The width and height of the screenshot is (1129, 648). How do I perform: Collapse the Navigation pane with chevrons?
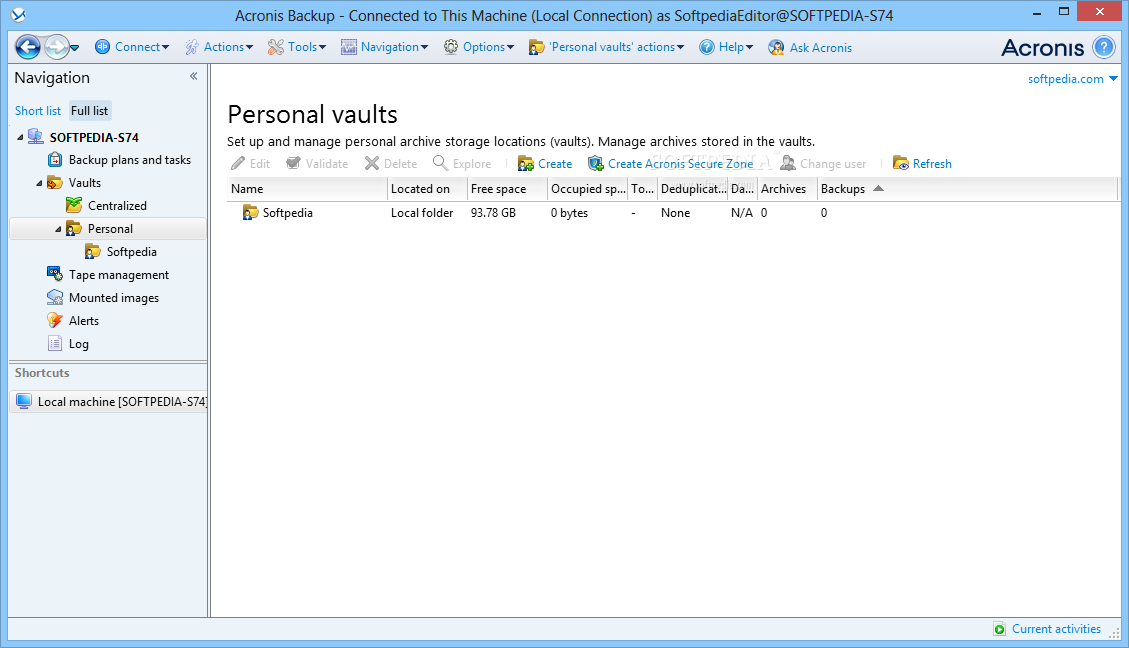[x=194, y=76]
